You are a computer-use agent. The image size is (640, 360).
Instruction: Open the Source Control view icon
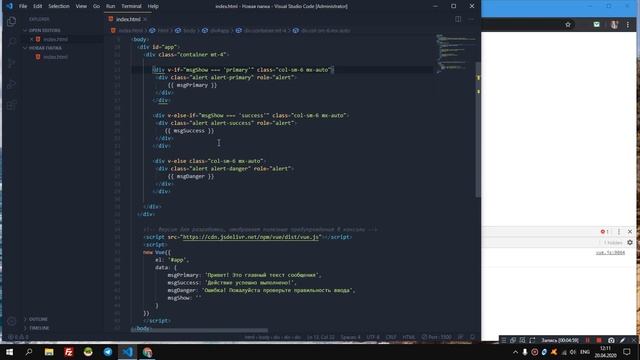(11, 63)
